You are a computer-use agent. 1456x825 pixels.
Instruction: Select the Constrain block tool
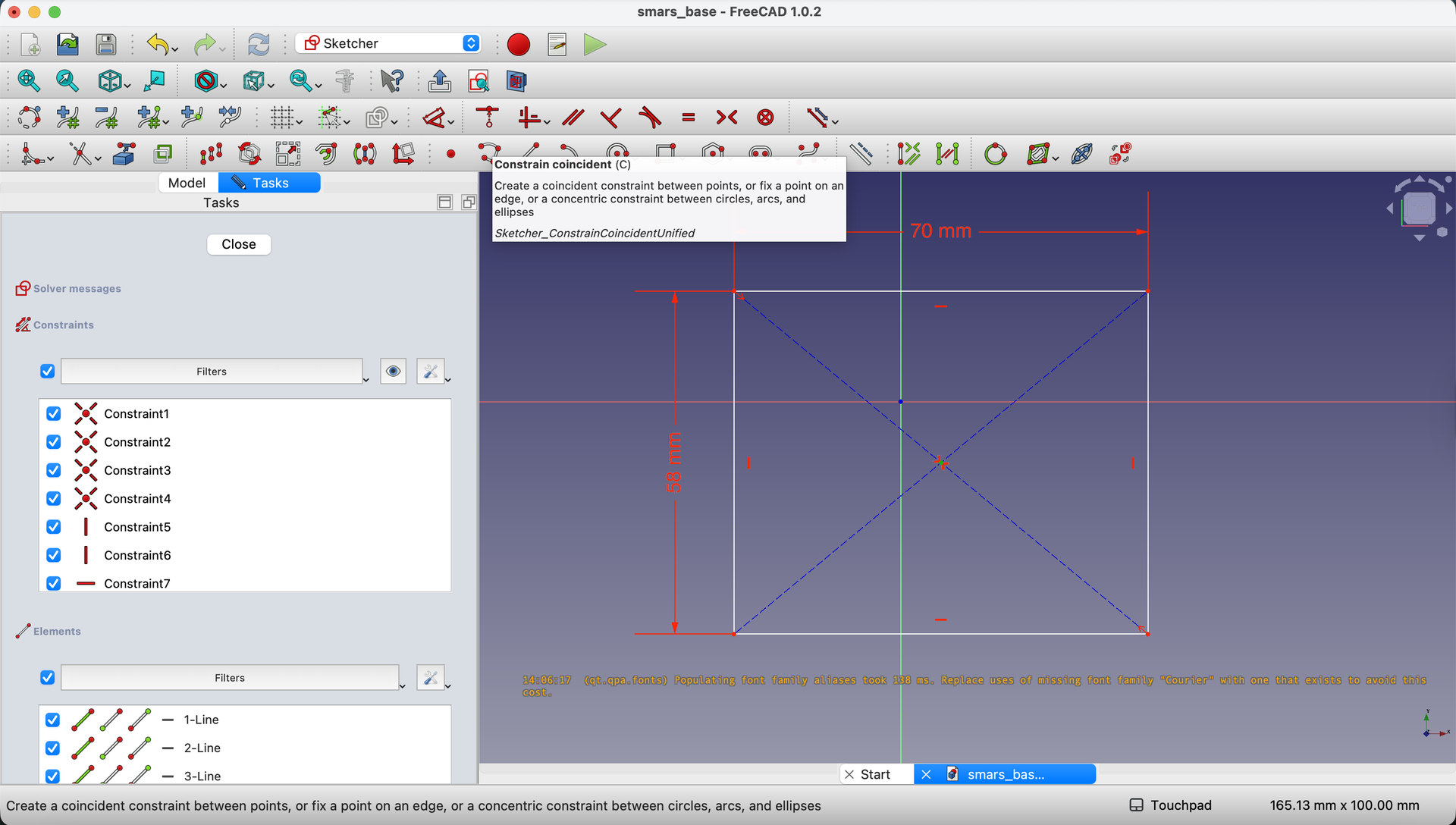[x=766, y=118]
